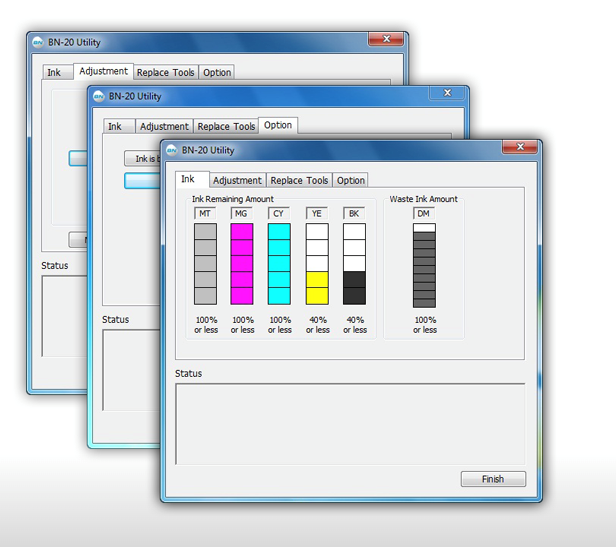Click the cyan CY ink level bar
This screenshot has height=547, width=616.
point(279,263)
